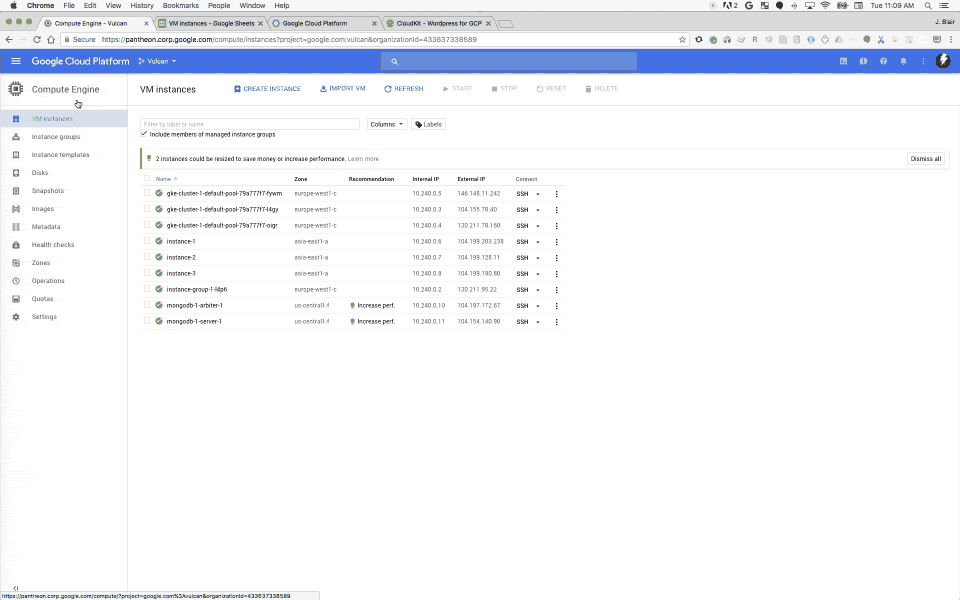960x600 pixels.
Task: Select checkbox for instance-1 row
Action: click(147, 241)
